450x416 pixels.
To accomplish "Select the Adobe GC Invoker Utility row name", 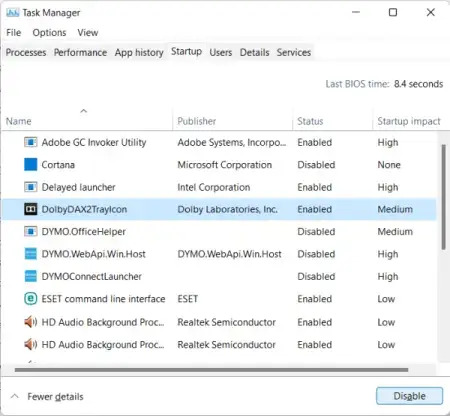I will pyautogui.click(x=94, y=142).
